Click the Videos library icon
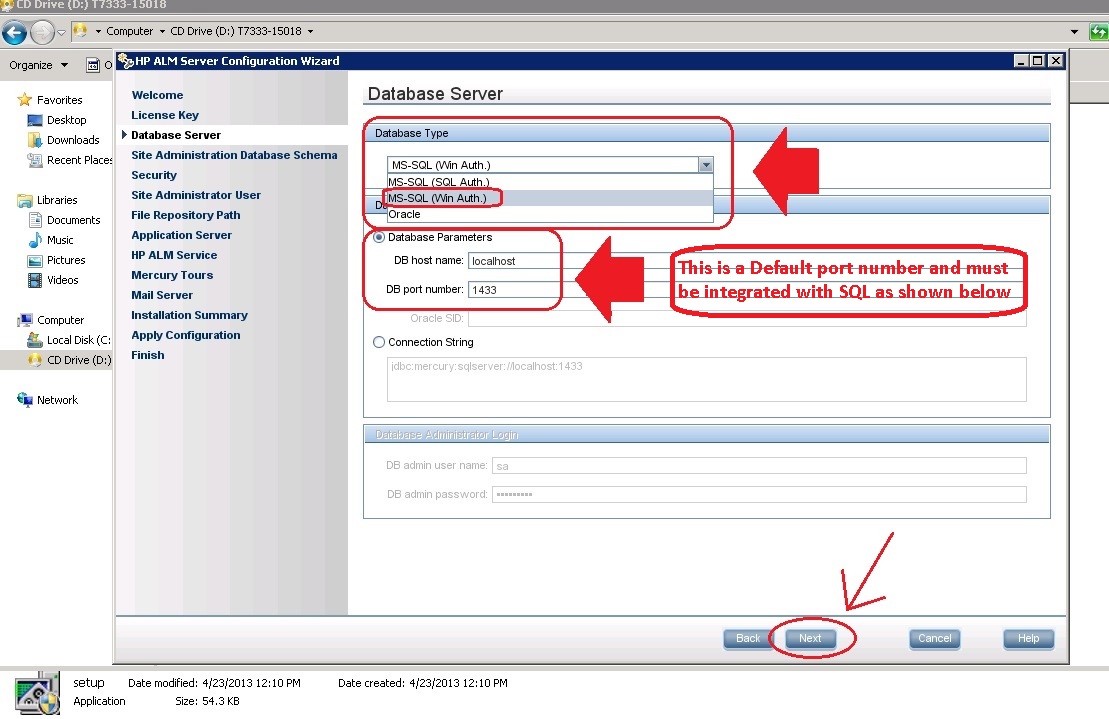 coord(35,280)
